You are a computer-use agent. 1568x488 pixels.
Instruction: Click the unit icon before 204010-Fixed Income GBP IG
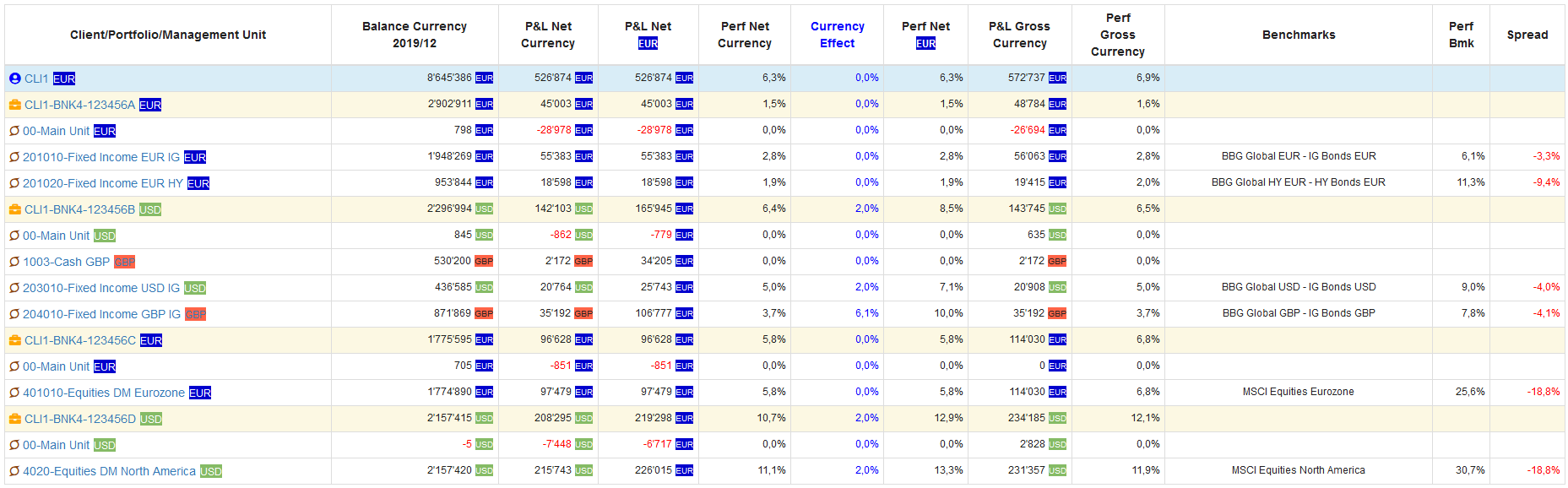pyautogui.click(x=14, y=314)
